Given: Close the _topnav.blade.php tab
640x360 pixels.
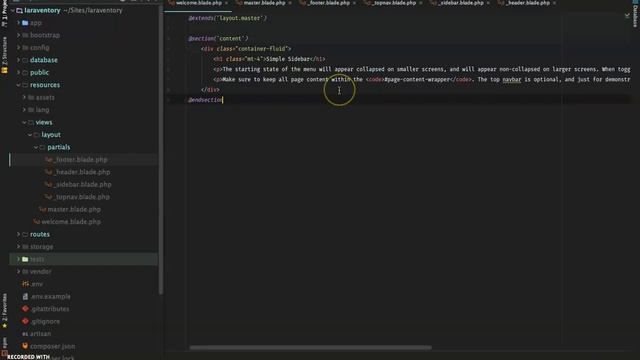Looking at the screenshot, I should coord(421,3).
